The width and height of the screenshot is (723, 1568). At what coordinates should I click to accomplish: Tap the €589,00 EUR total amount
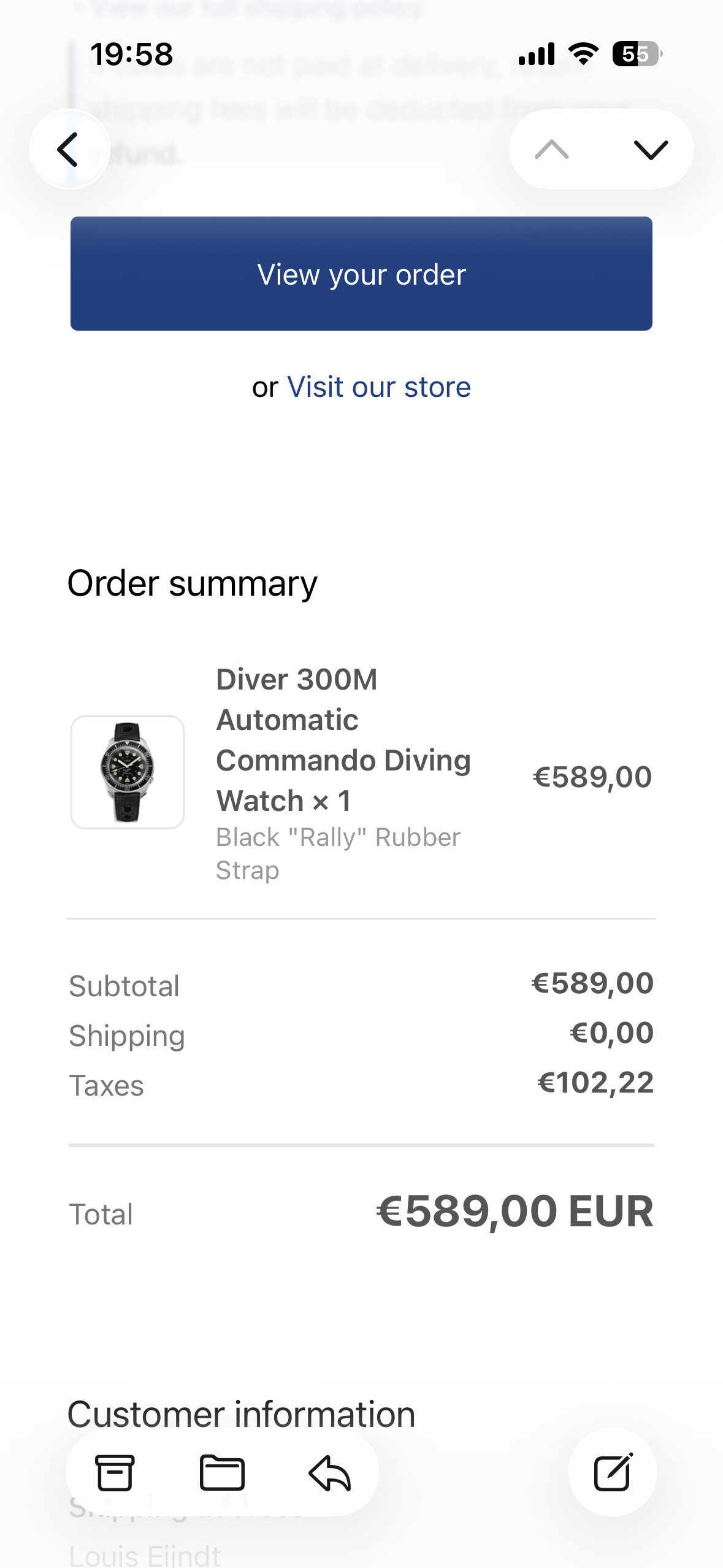click(515, 1212)
